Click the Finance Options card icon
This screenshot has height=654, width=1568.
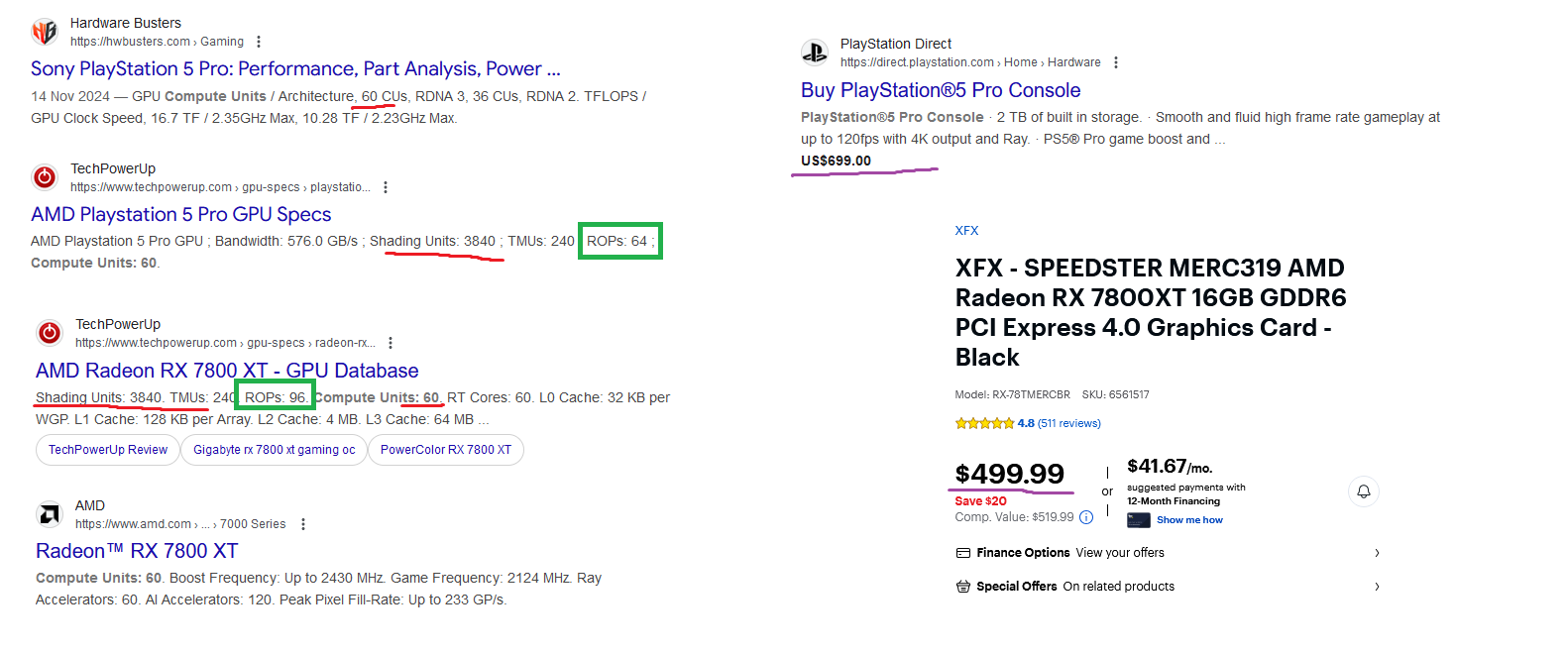[x=962, y=553]
